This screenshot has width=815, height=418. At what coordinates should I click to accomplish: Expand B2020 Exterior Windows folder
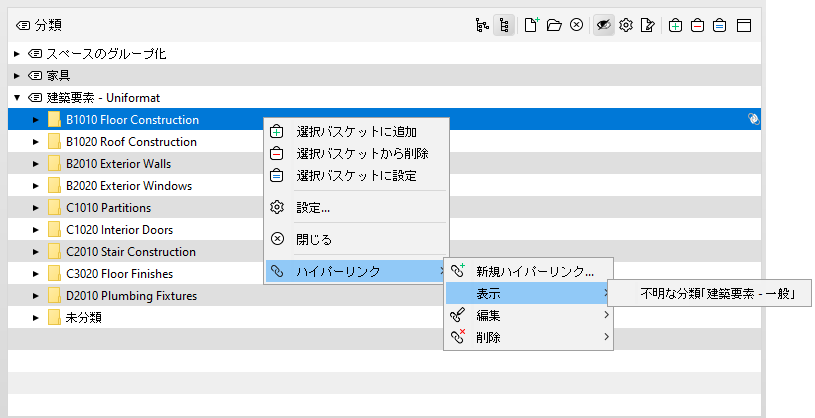[x=35, y=186]
